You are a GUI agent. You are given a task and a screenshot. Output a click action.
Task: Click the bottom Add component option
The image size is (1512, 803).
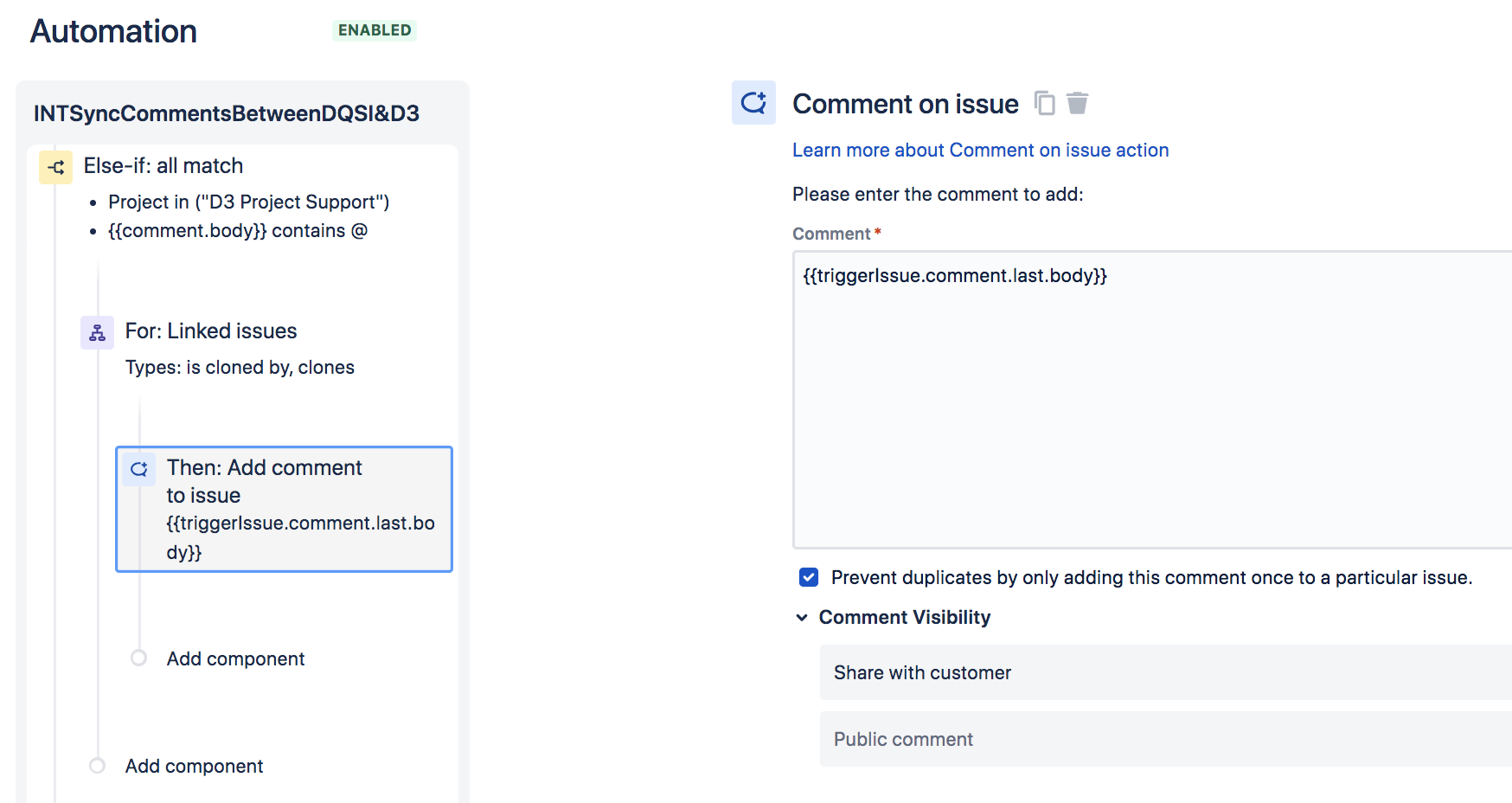coord(193,766)
